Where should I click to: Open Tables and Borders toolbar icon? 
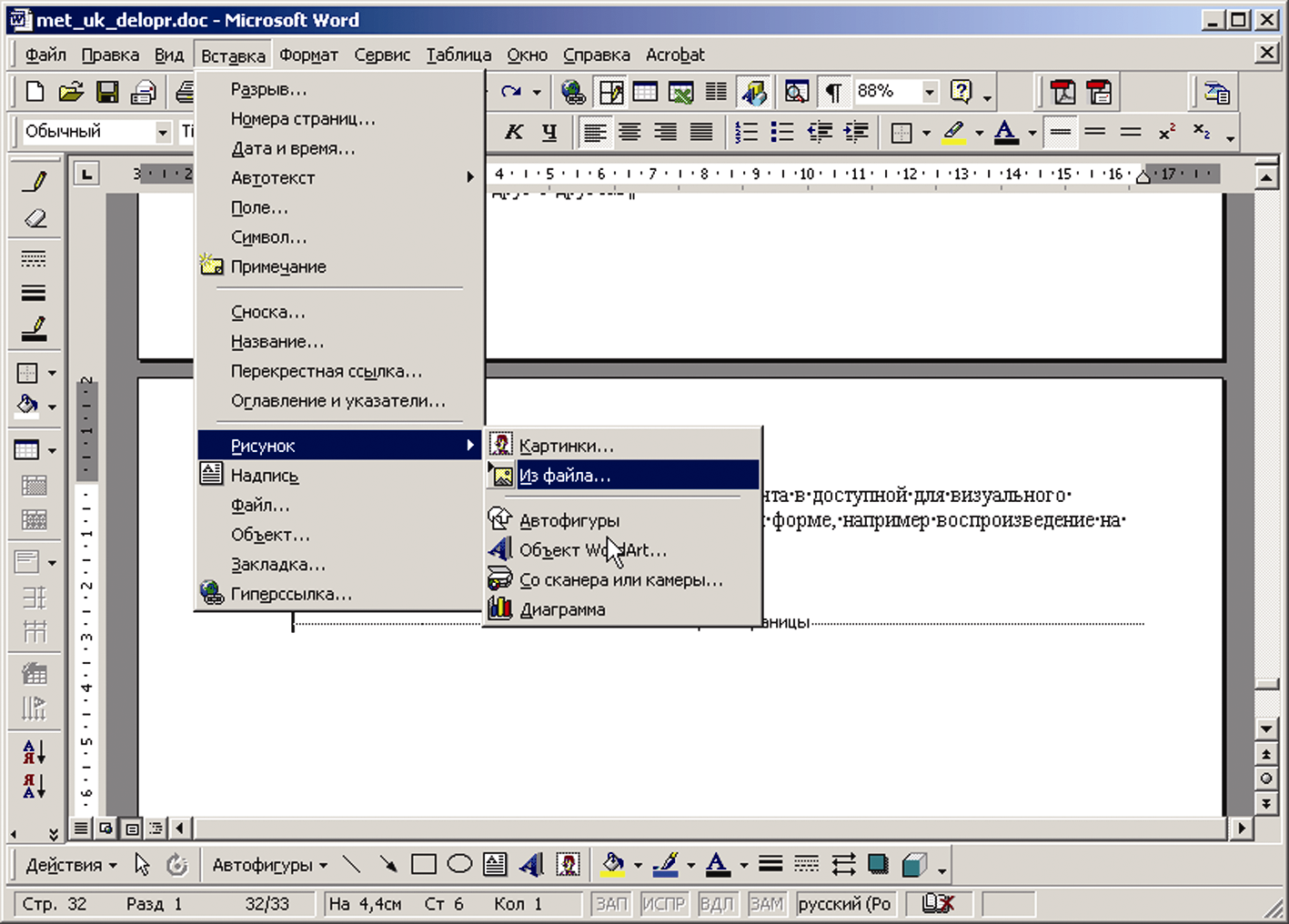[610, 92]
